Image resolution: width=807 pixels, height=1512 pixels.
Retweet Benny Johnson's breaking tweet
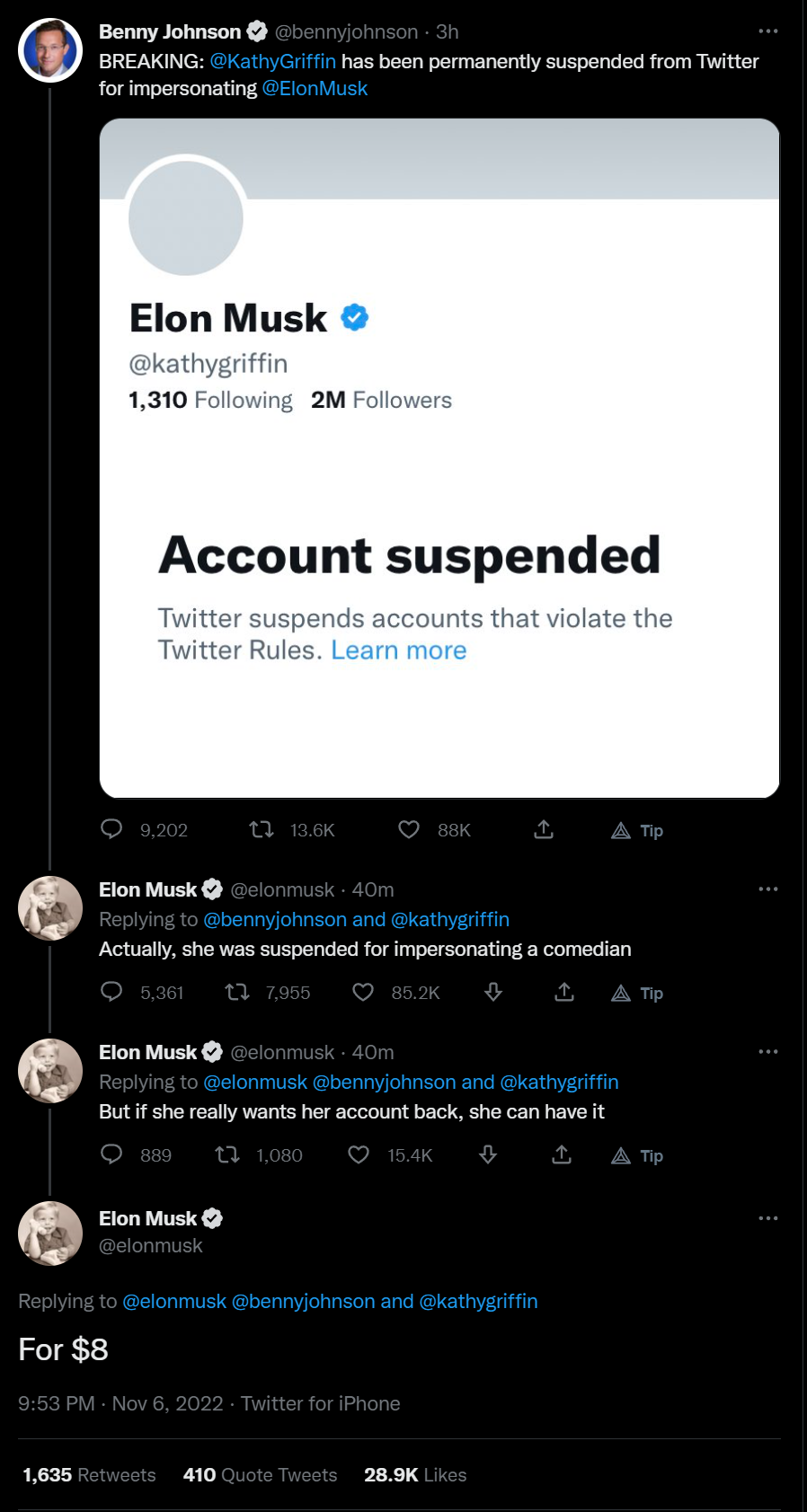(x=262, y=829)
